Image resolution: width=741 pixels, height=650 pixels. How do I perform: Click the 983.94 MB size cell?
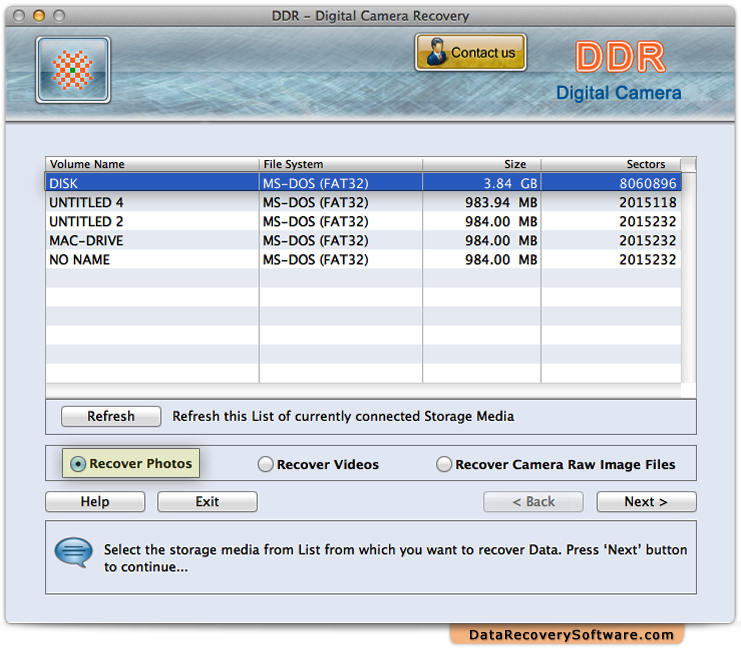[x=482, y=202]
